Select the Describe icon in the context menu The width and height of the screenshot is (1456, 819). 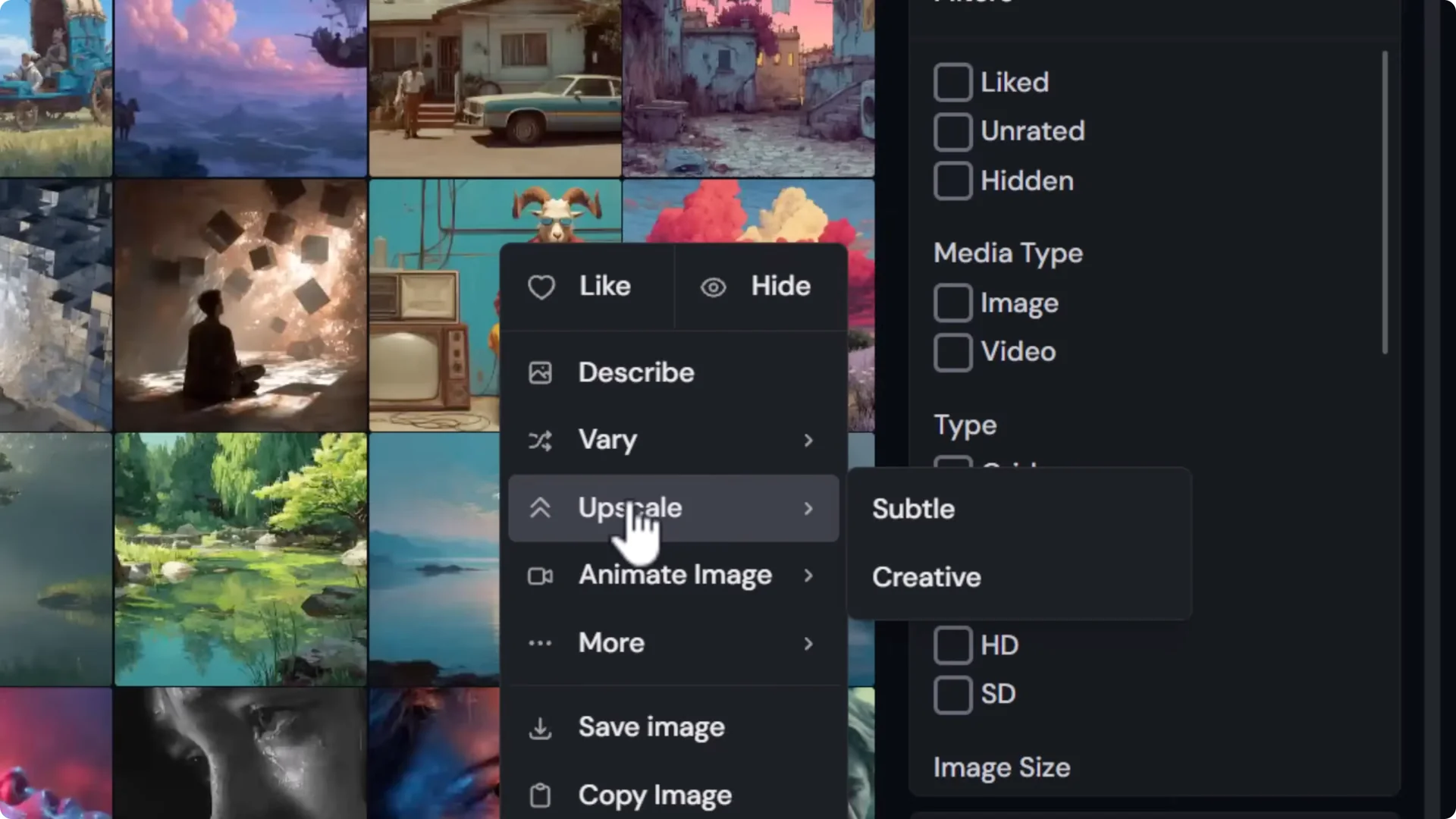click(x=540, y=372)
